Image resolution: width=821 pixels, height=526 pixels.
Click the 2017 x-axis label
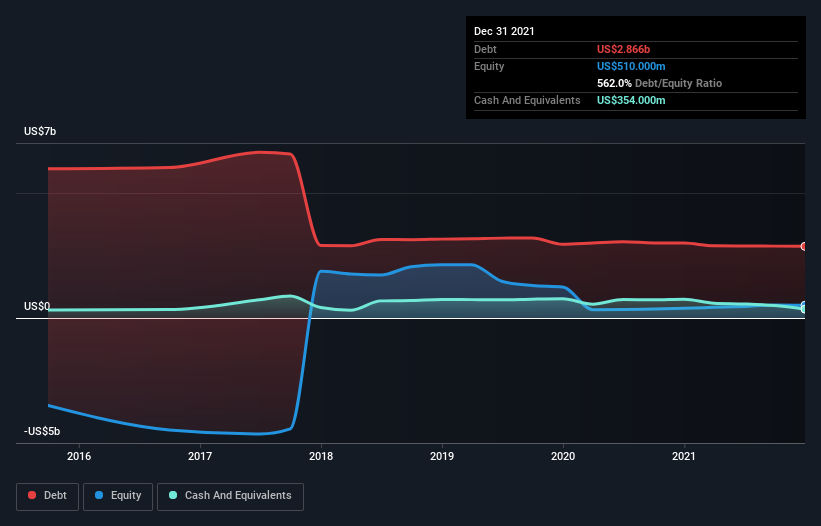point(200,456)
